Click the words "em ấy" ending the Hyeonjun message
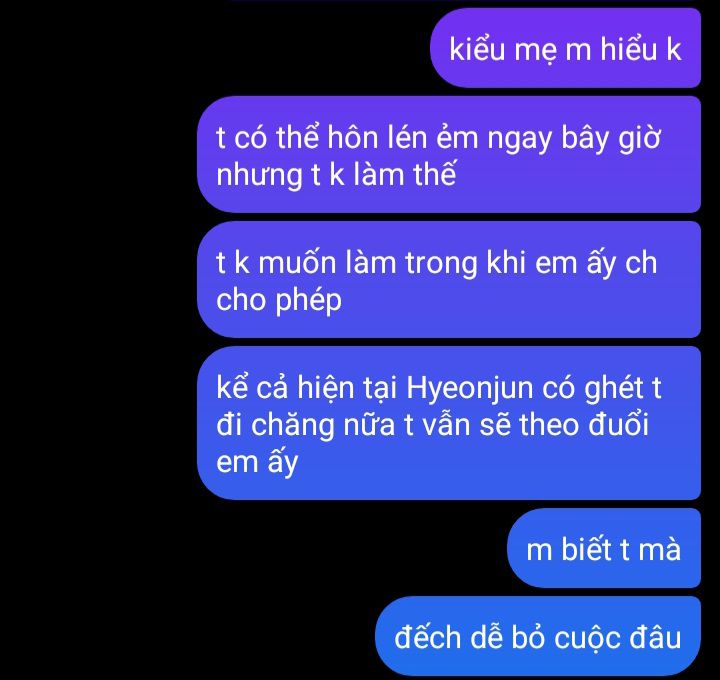The image size is (720, 680). [257, 461]
